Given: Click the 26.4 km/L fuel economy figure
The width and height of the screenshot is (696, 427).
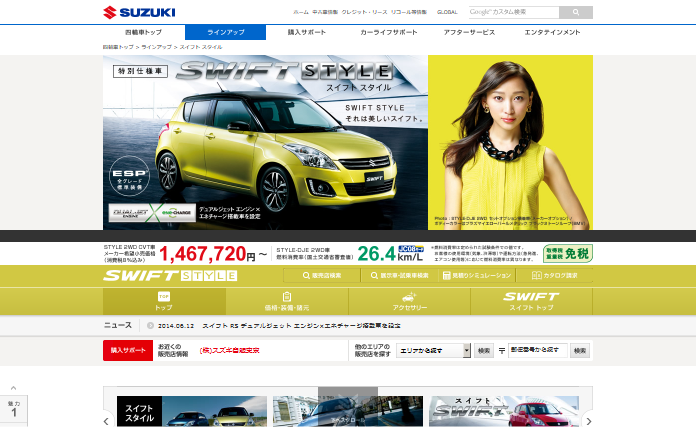Looking at the screenshot, I should [x=390, y=253].
